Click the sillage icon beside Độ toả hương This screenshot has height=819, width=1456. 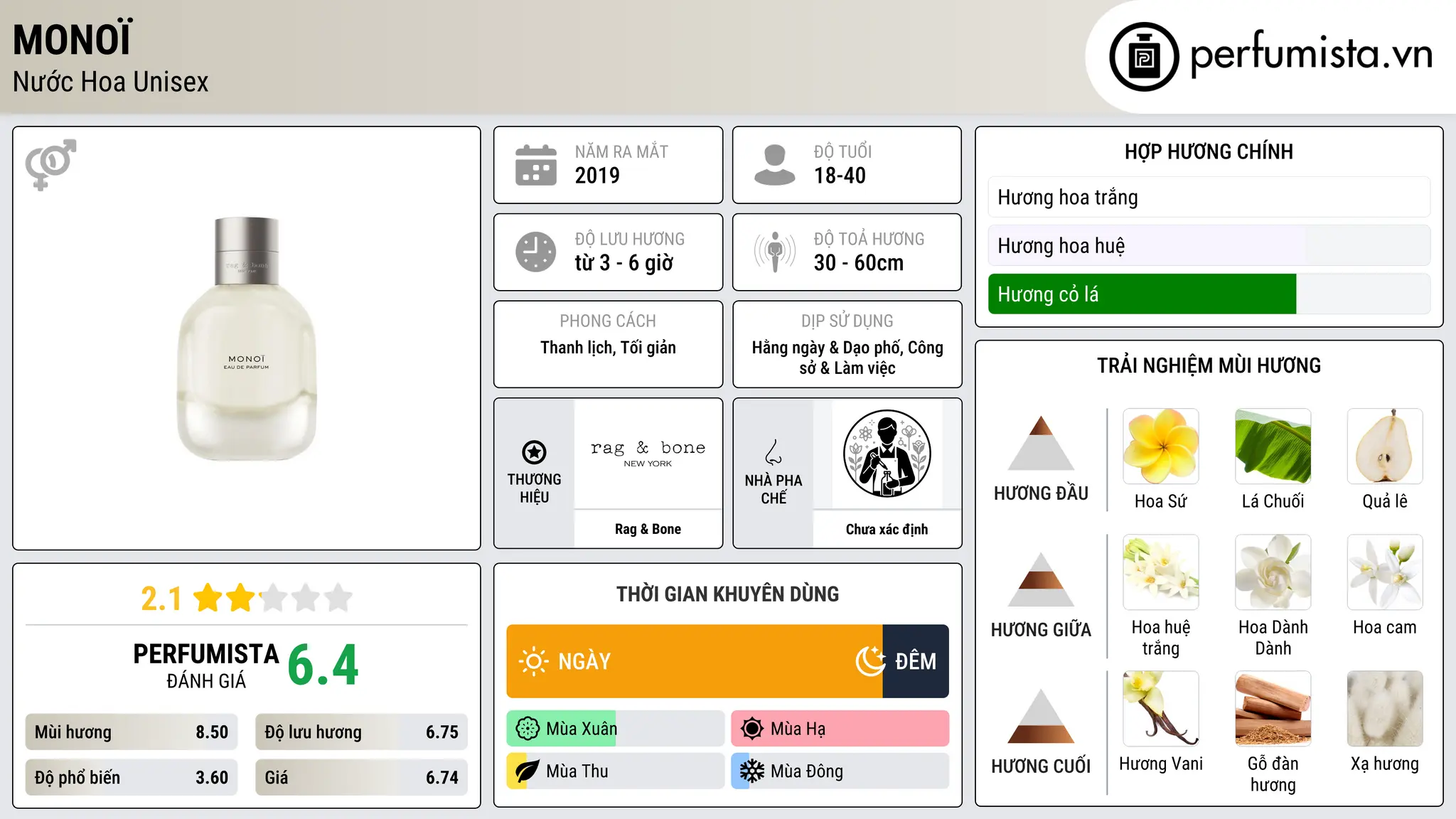(775, 252)
